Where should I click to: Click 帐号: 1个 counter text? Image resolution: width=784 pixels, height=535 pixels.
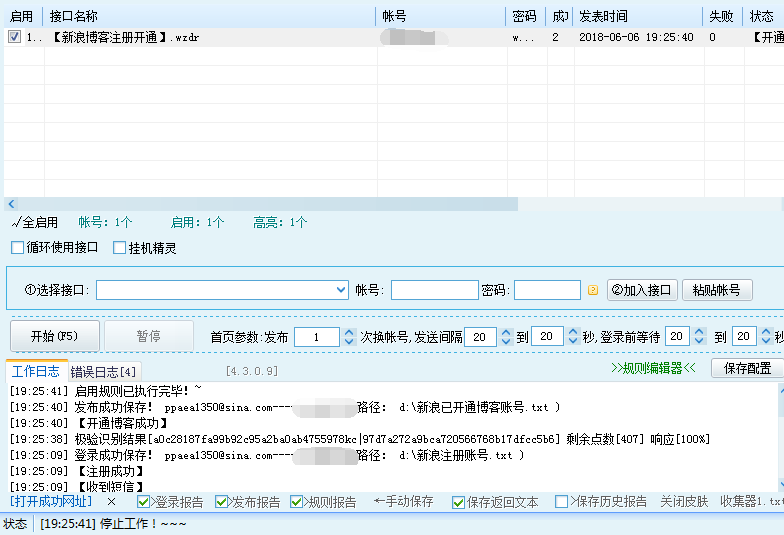[105, 222]
